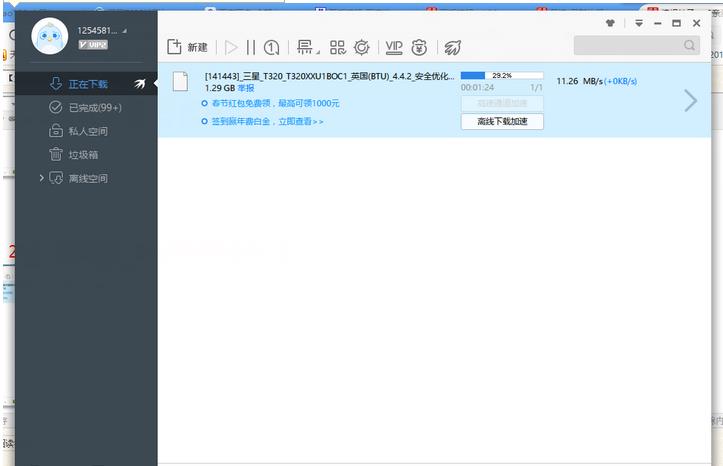Screen dimensions: 723x466
Task: Click the 离线下载加速 button
Action: click(502, 122)
